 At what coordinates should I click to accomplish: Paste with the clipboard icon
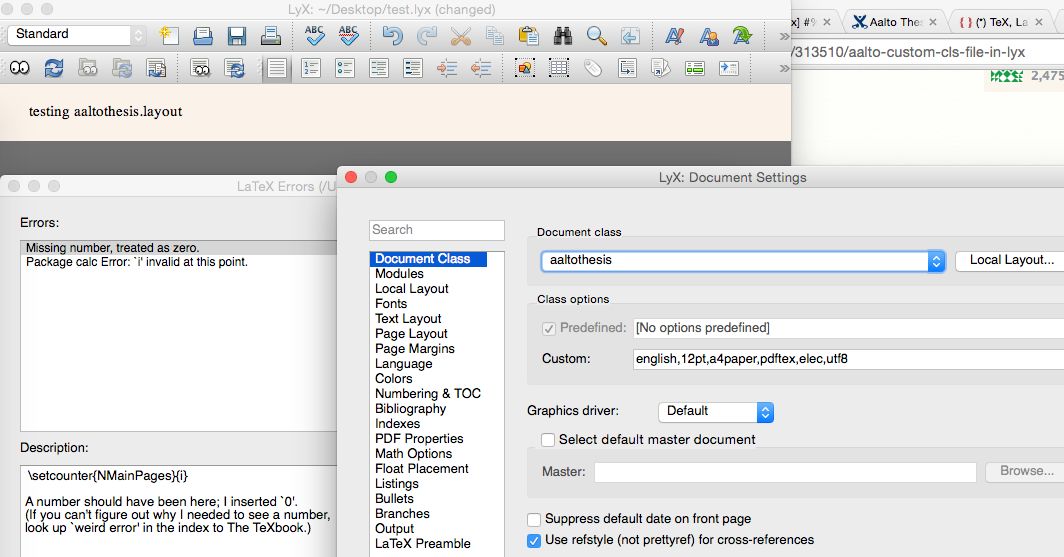pyautogui.click(x=529, y=35)
